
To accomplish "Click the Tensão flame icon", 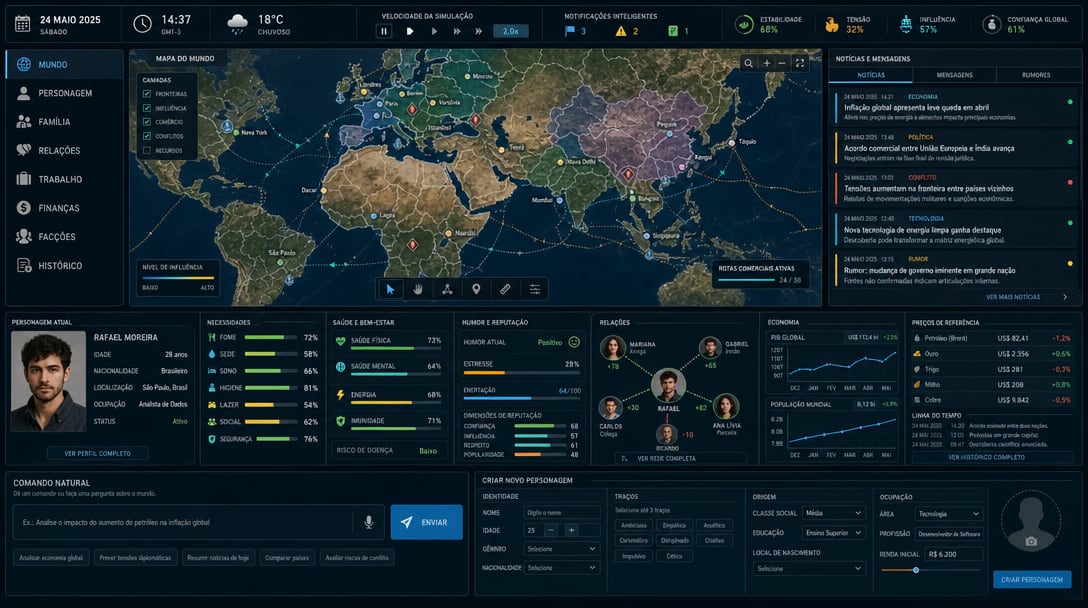I will coord(831,25).
